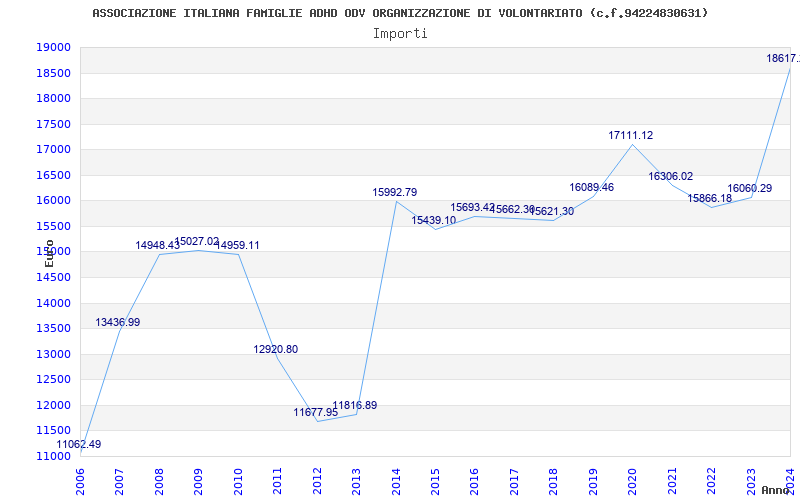Click the 14000 y-axis value

[53, 303]
